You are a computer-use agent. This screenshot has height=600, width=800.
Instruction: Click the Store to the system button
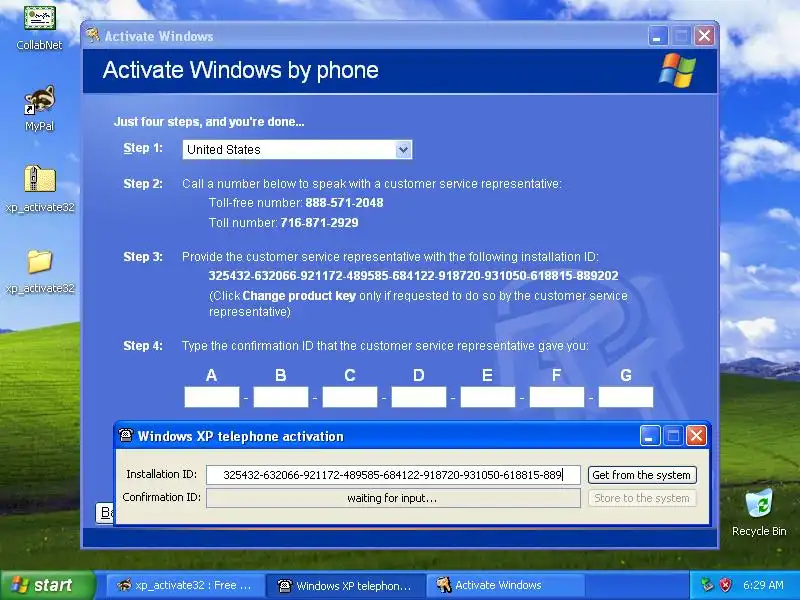tap(642, 498)
